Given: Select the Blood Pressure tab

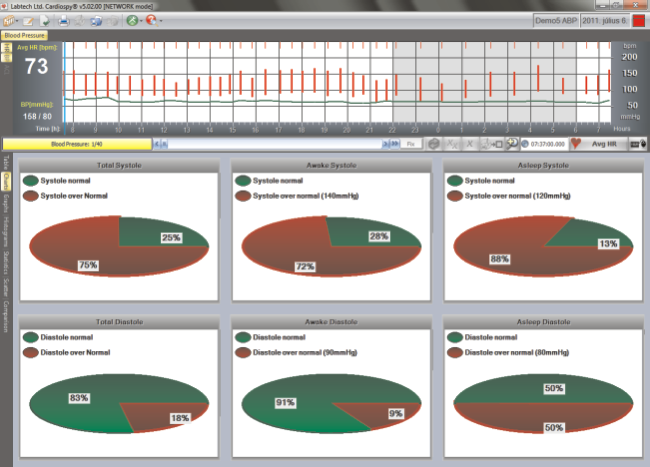Looking at the screenshot, I should pos(24,36).
